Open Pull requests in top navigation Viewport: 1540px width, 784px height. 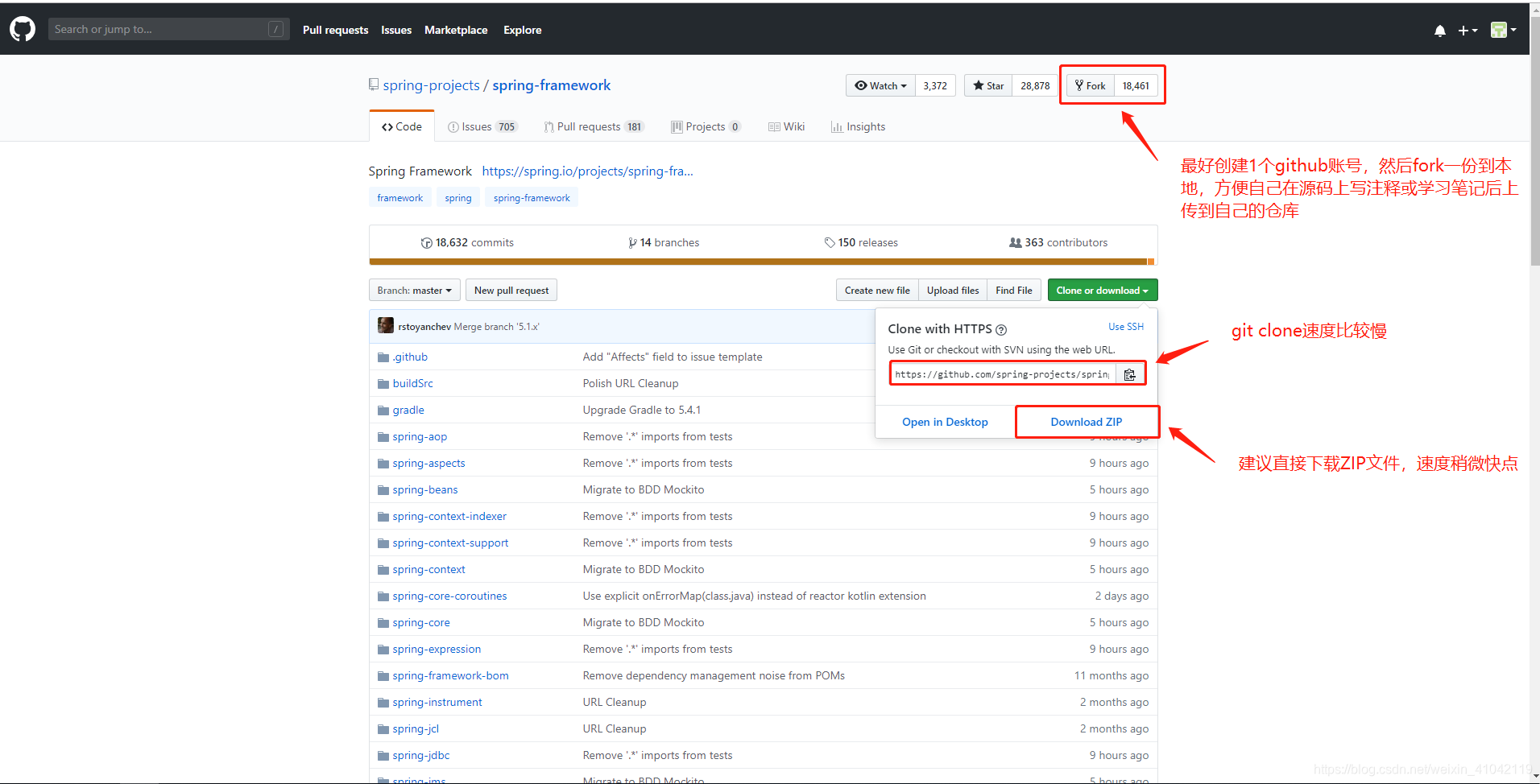pyautogui.click(x=335, y=30)
